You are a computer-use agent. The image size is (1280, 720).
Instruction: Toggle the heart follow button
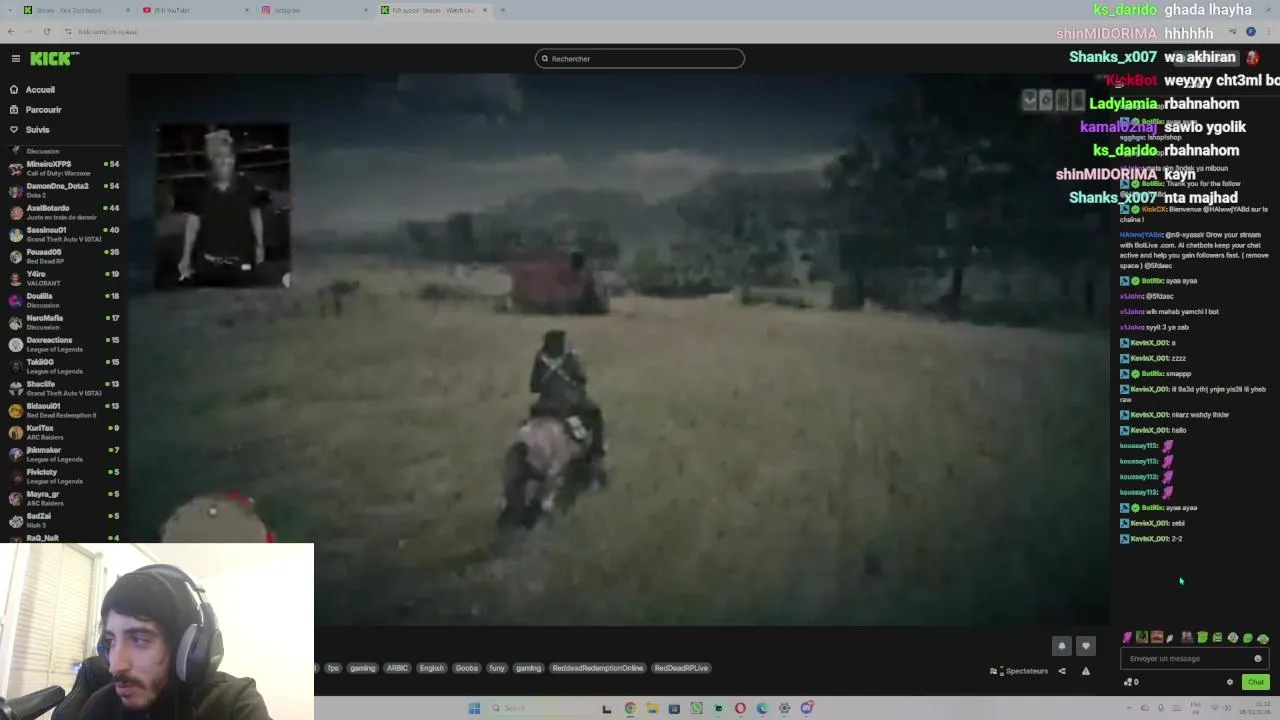[1086, 646]
